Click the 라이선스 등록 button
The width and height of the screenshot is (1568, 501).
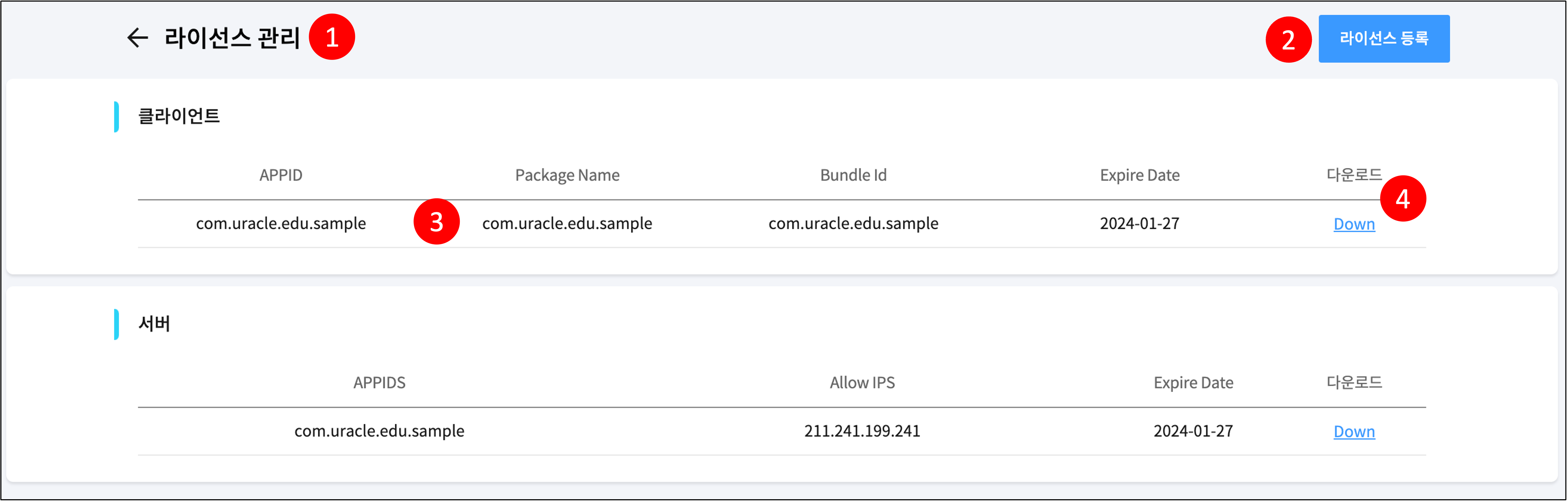(x=1384, y=38)
